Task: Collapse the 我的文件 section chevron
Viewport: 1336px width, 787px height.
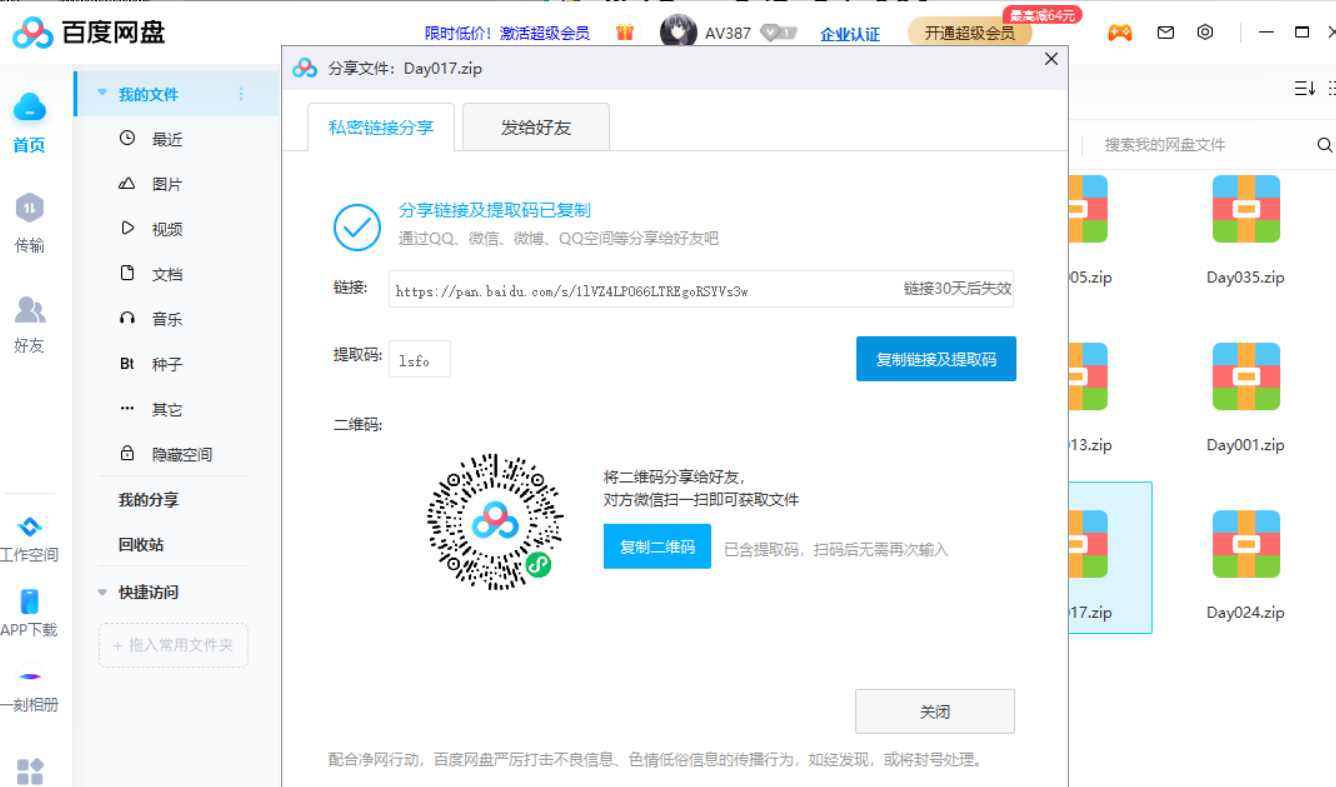Action: [x=100, y=93]
